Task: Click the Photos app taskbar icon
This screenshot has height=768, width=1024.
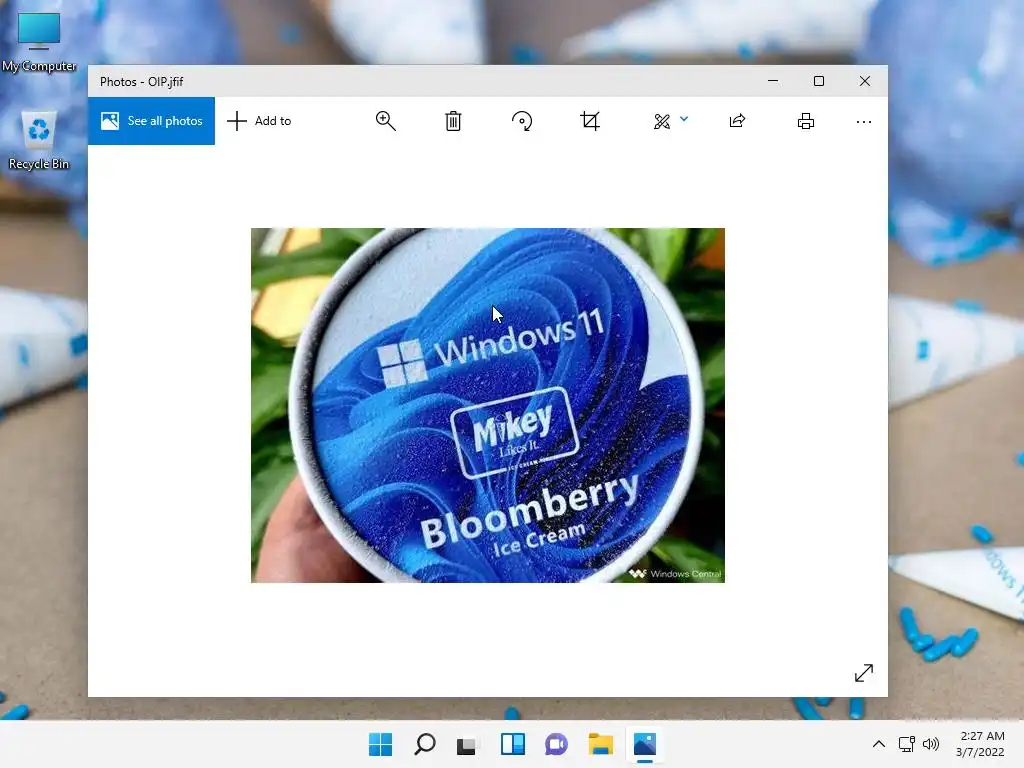Action: [x=645, y=744]
